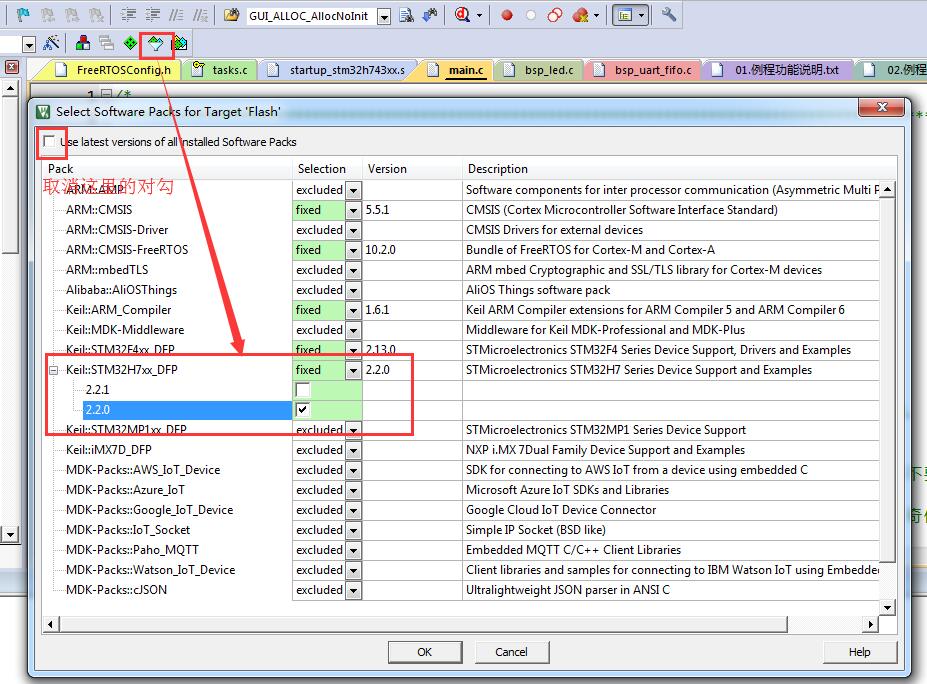Open the debug session dropdown arrow
Screen dimensions: 927x684
point(479,16)
